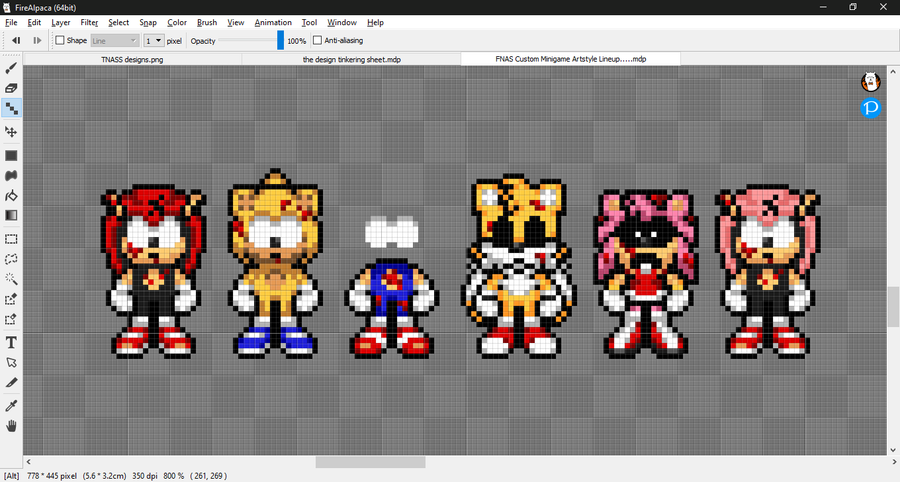Image resolution: width=900 pixels, height=482 pixels.
Task: Click the vertical scrollbar thumb
Action: click(x=893, y=306)
